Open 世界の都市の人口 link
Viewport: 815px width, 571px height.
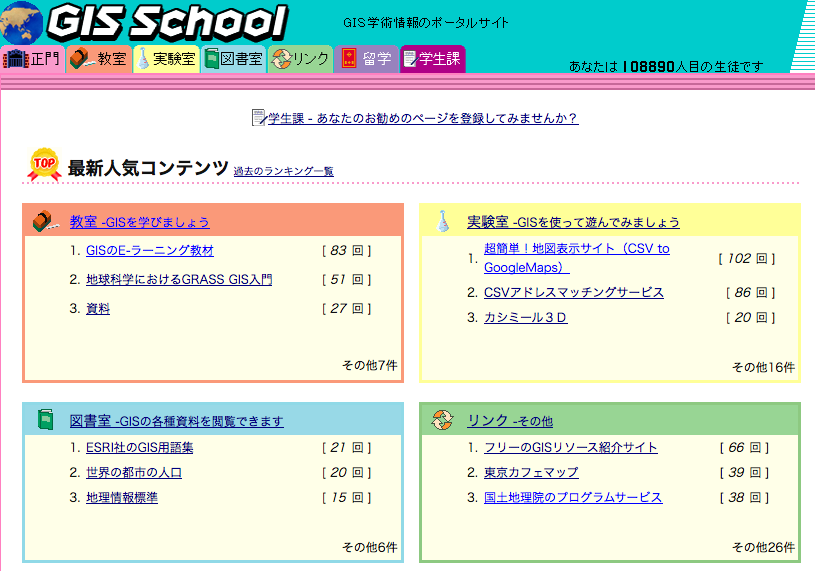point(134,472)
